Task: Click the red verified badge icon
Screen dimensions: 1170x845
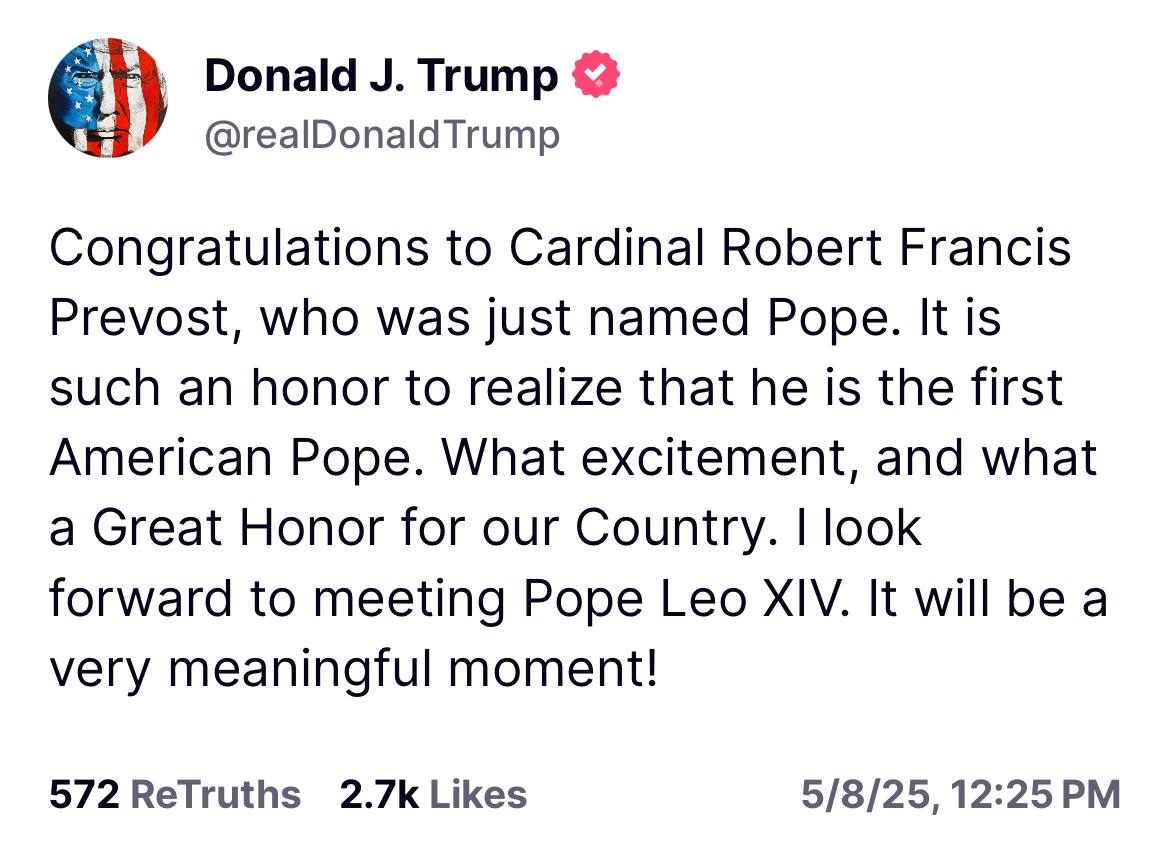Action: [595, 74]
